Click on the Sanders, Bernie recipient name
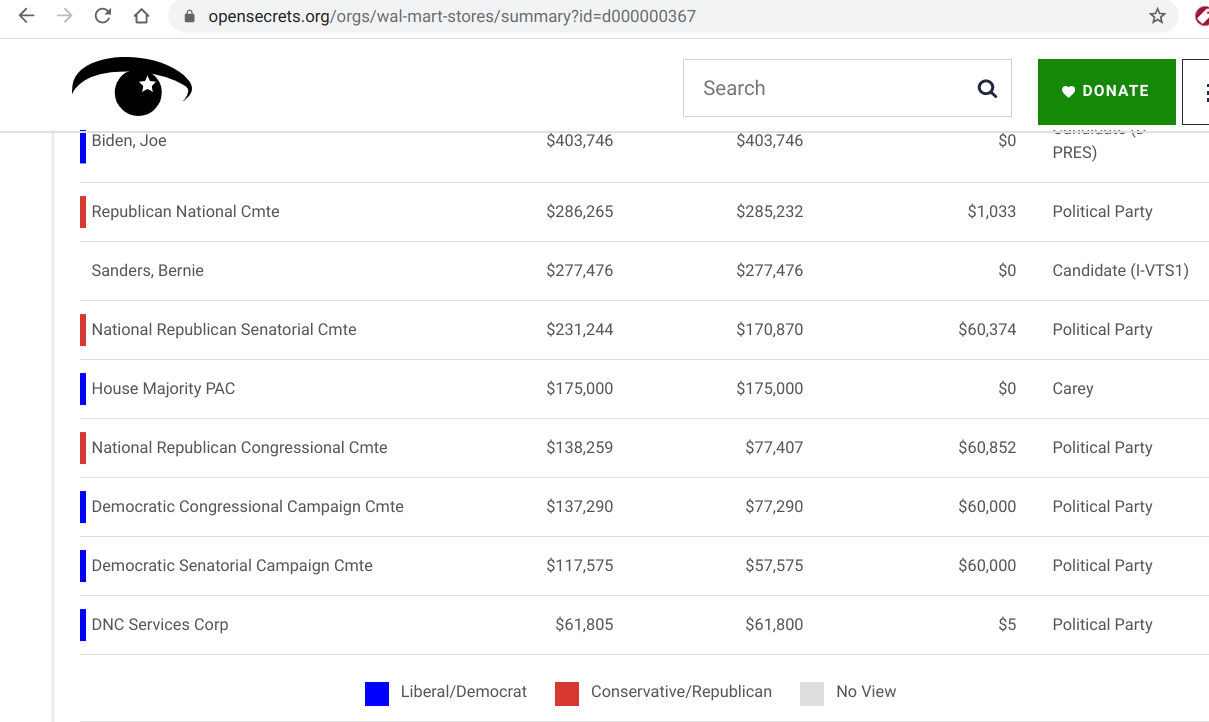1209x722 pixels. coord(147,271)
